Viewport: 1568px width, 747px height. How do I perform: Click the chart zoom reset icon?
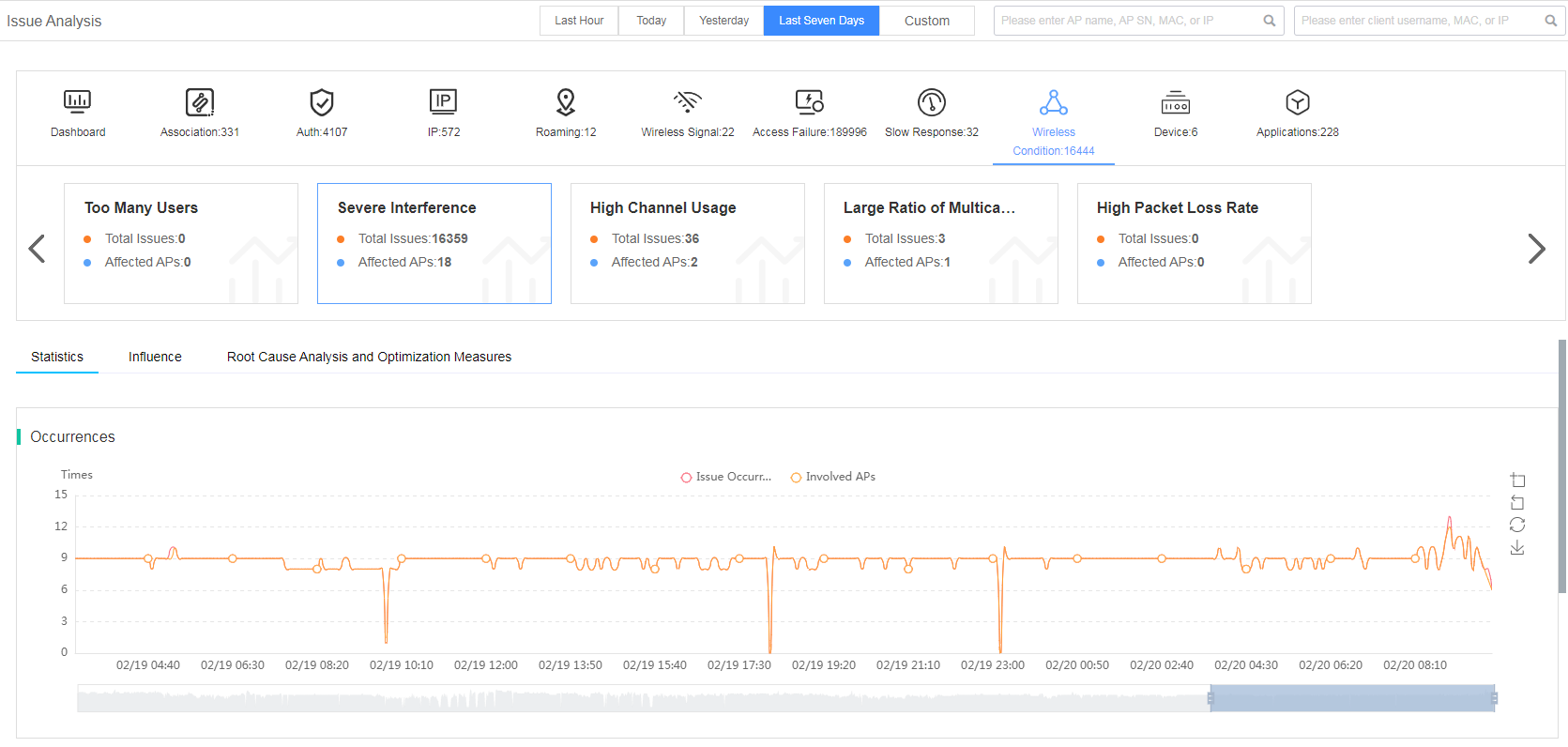pyautogui.click(x=1517, y=503)
